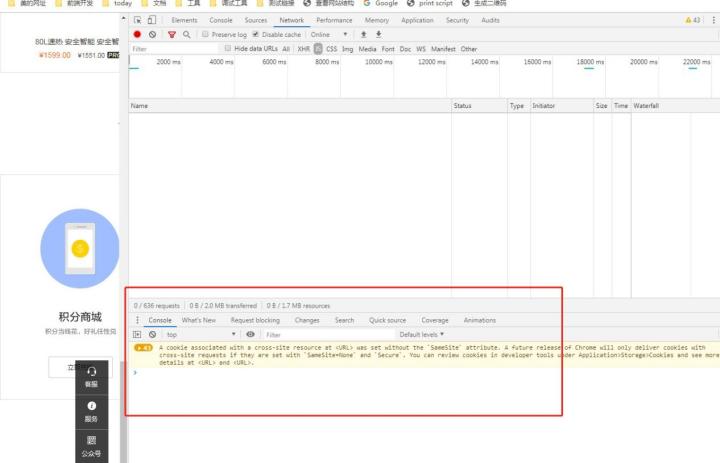Check Hide data URLs option

click(x=228, y=48)
